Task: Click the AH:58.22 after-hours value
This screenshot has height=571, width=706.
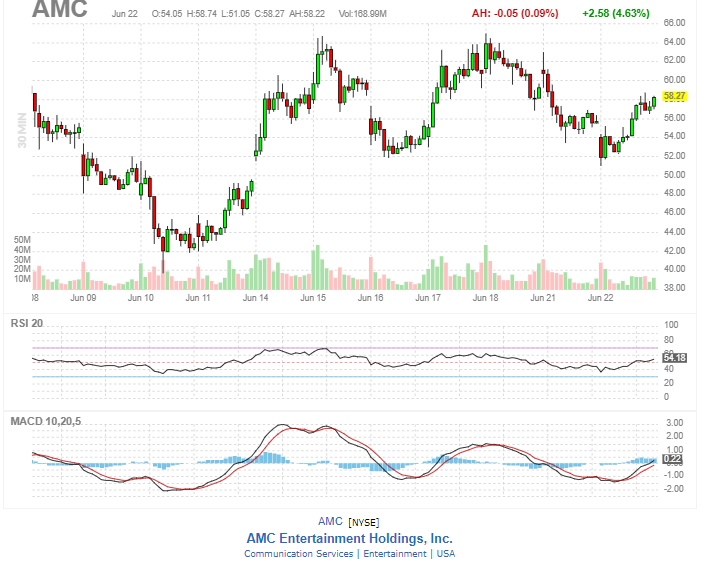Action: tap(307, 14)
